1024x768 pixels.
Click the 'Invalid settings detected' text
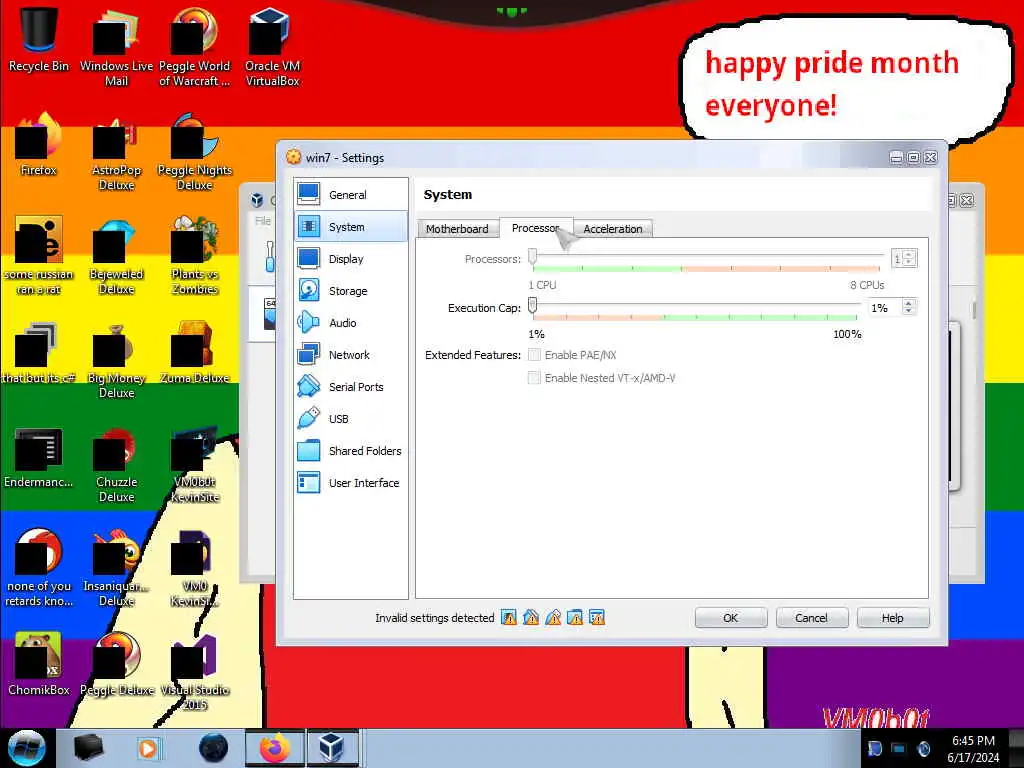pos(434,618)
